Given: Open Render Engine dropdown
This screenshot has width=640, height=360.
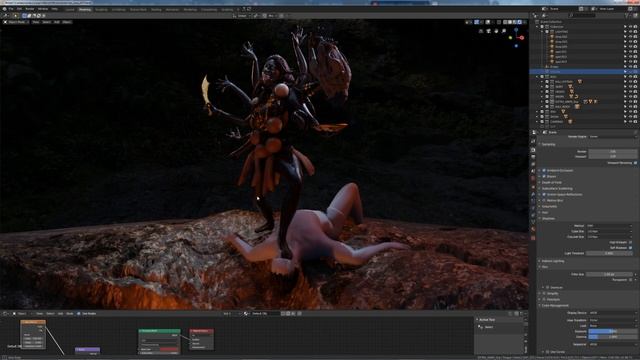Looking at the screenshot, I should [x=612, y=137].
